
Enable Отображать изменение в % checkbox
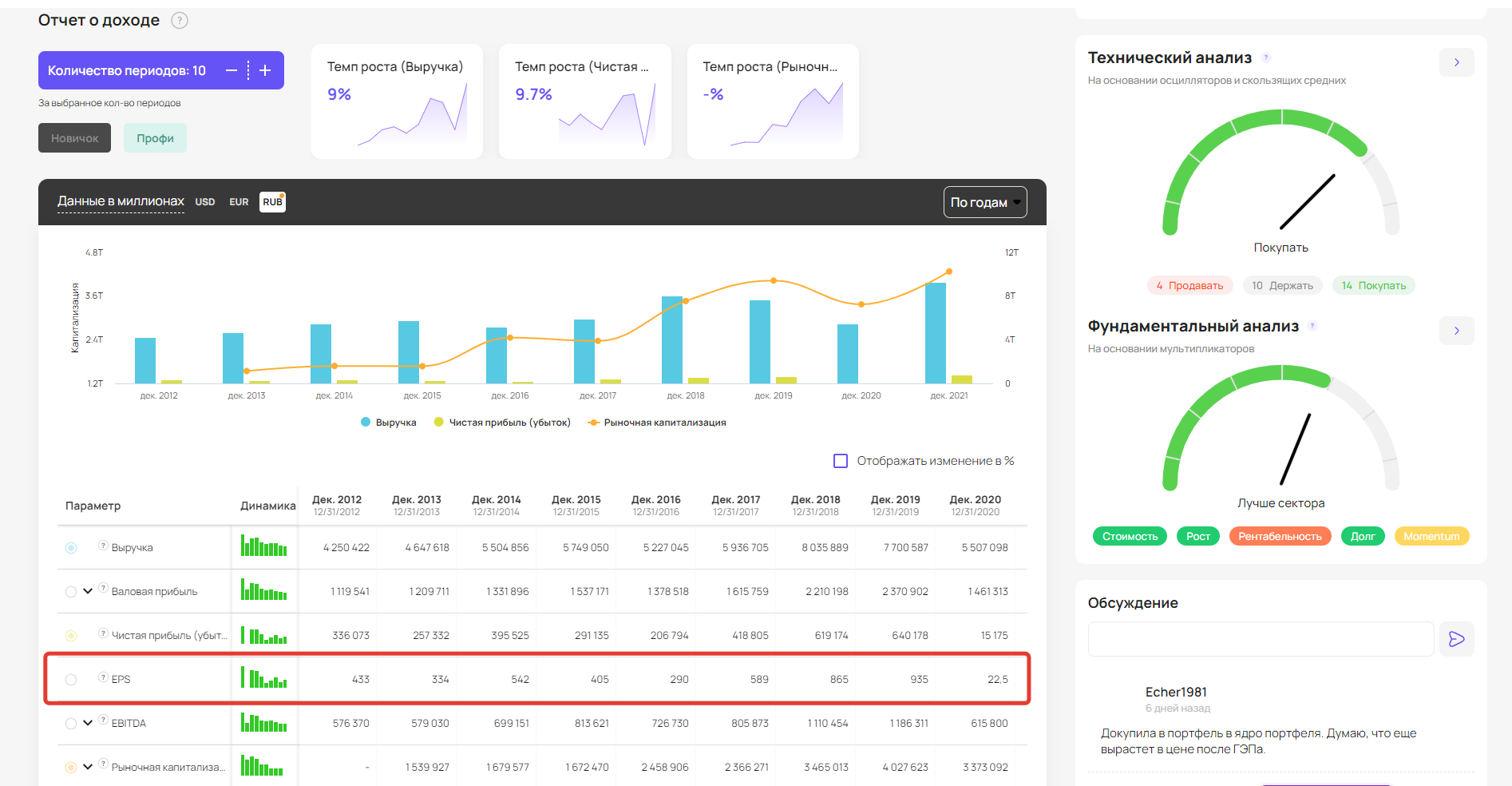pyautogui.click(x=841, y=461)
